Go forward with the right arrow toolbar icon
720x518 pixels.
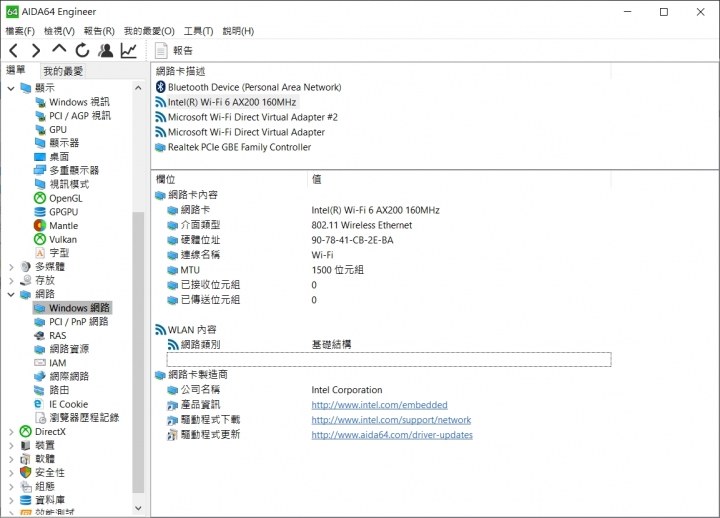pos(36,51)
